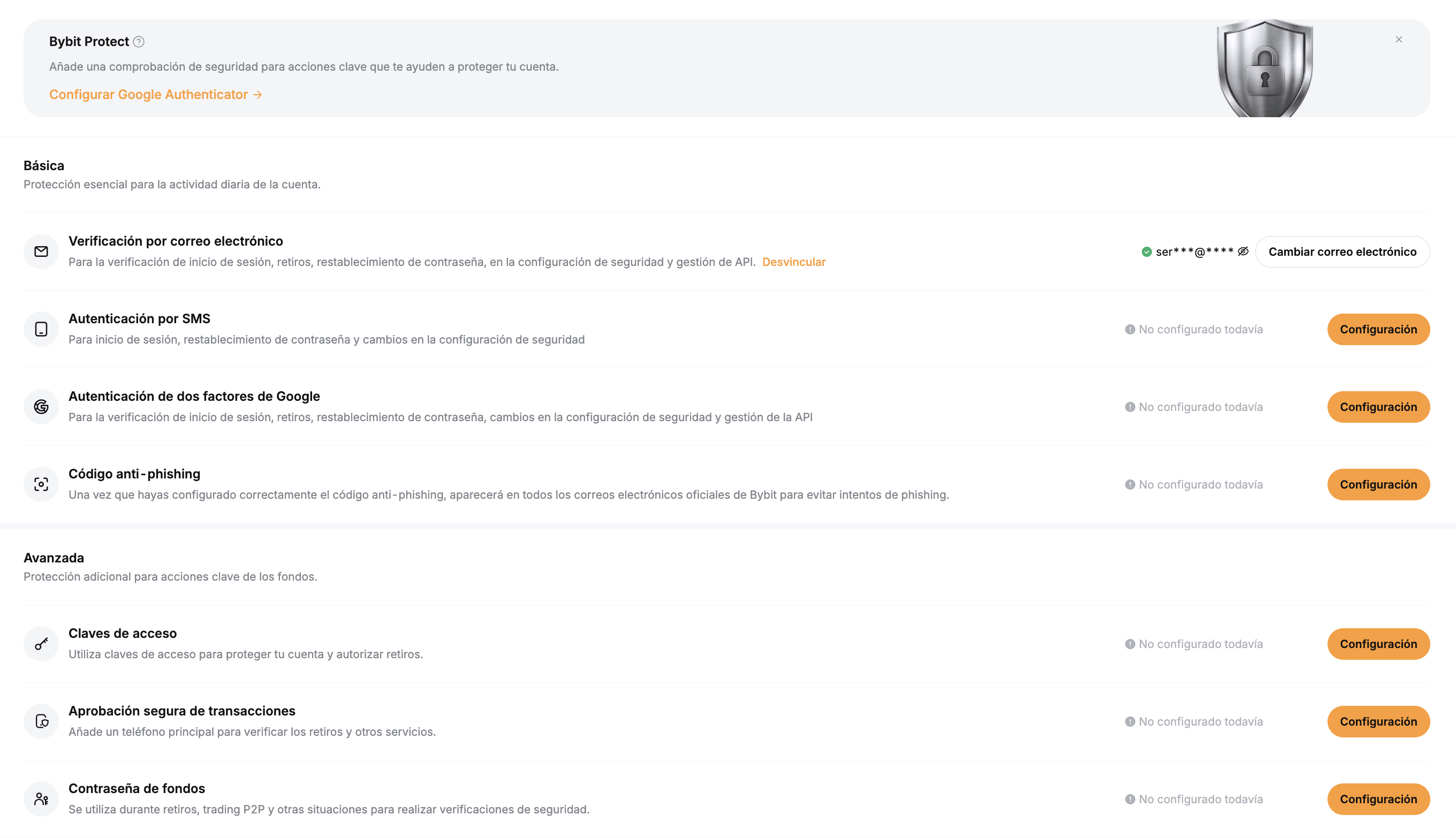This screenshot has width=1456, height=838.
Task: Click 'No configurado todavía' in Google 2FA row
Action: pyautogui.click(x=1201, y=407)
